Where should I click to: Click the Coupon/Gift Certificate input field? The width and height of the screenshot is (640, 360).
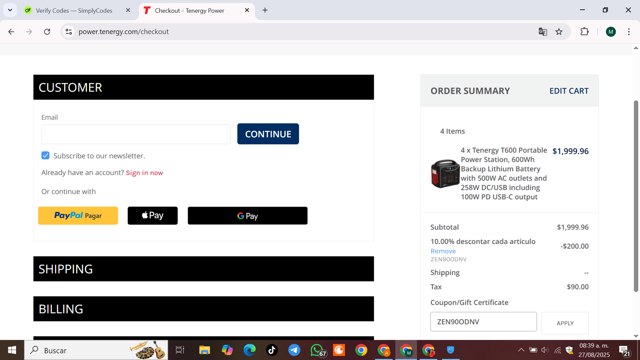(x=483, y=322)
